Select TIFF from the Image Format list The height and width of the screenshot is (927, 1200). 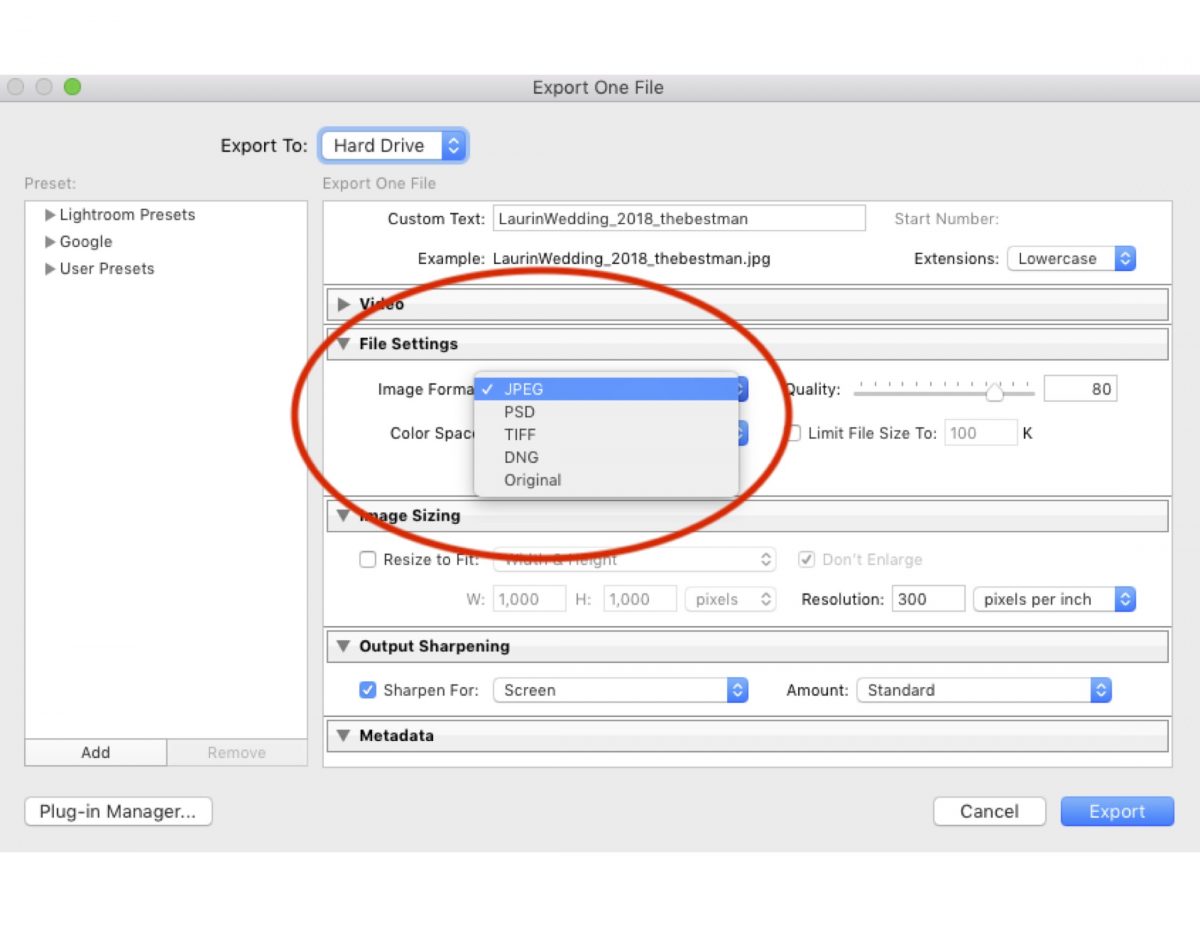pyautogui.click(x=520, y=434)
